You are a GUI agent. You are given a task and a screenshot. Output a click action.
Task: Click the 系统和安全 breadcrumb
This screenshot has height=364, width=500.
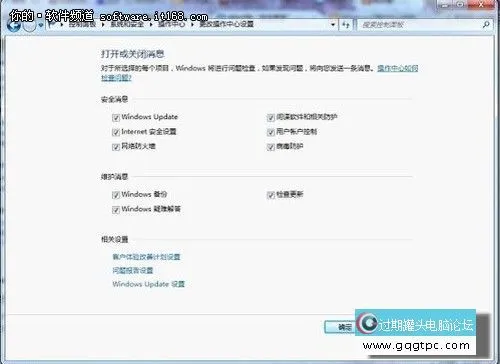coord(127,24)
